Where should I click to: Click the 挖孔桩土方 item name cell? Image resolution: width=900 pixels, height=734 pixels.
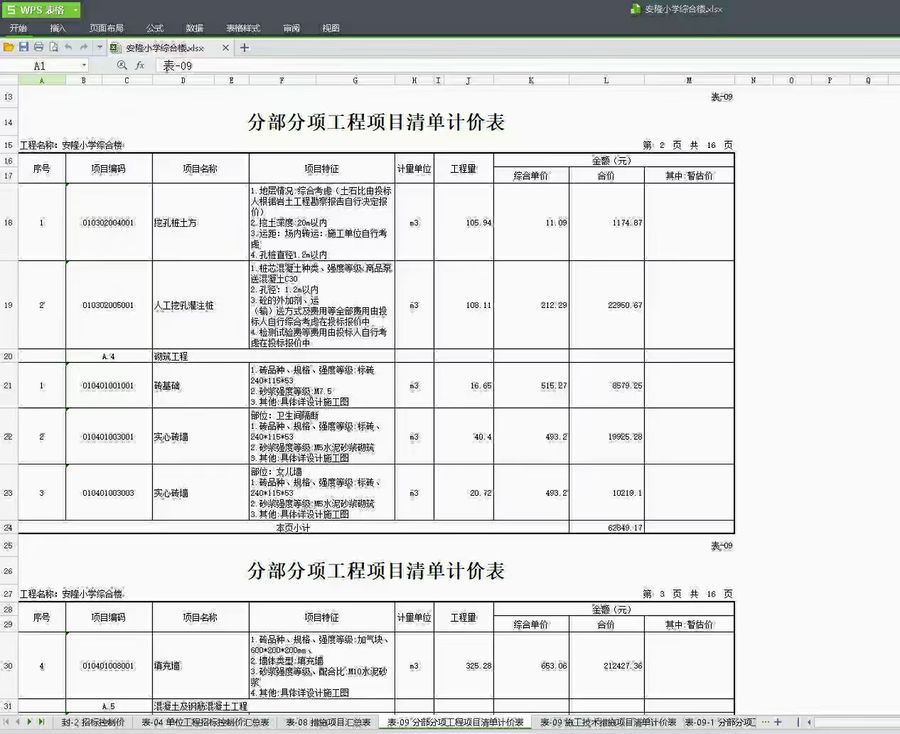coord(200,222)
